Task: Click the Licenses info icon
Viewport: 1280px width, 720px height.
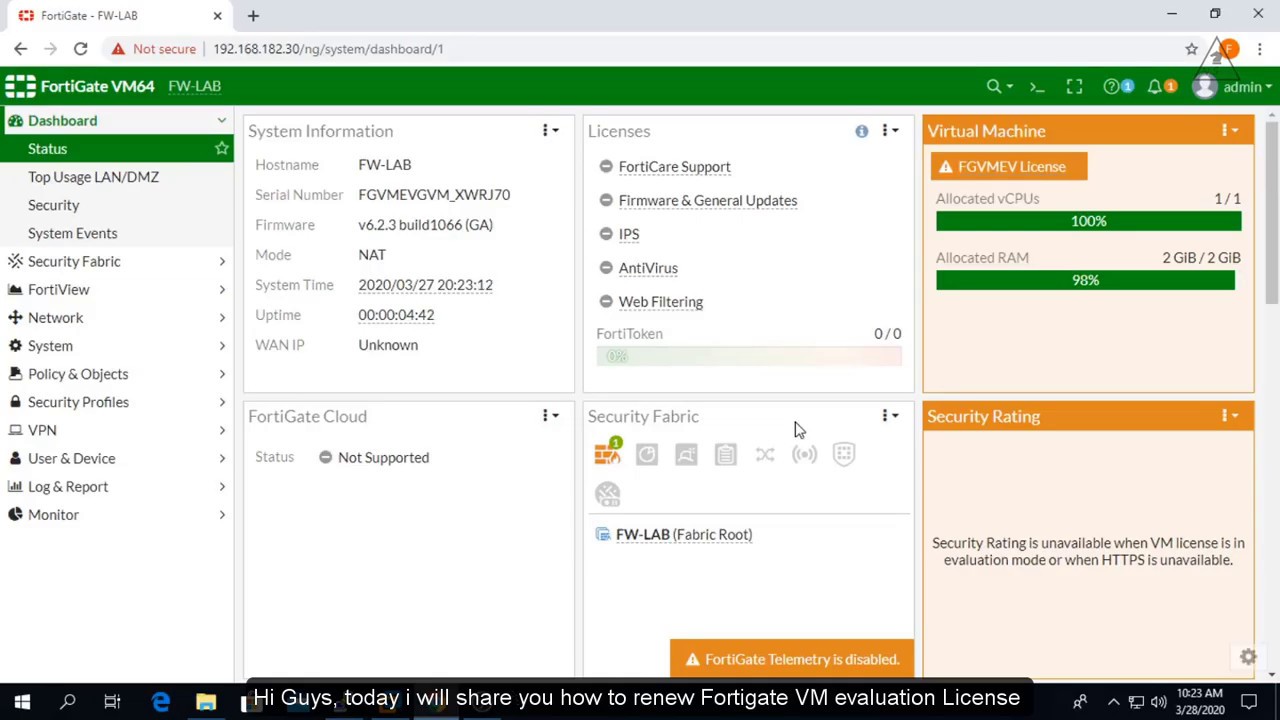Action: click(x=862, y=131)
